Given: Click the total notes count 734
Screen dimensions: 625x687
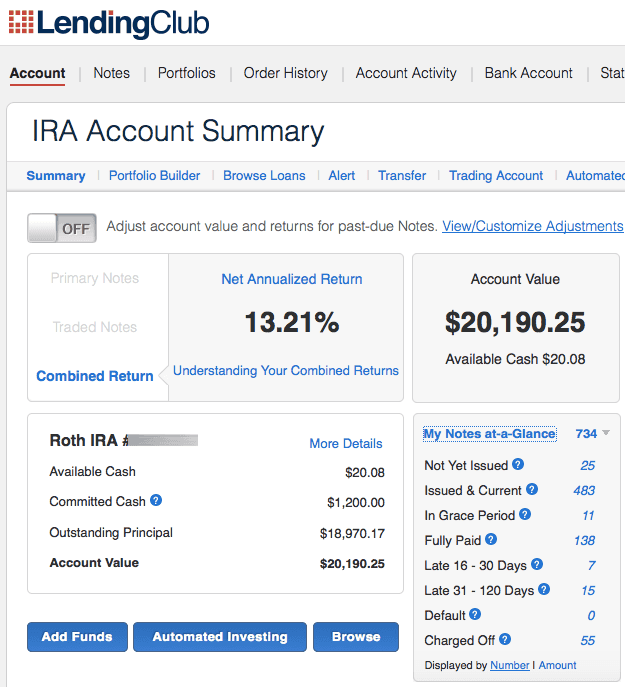Looking at the screenshot, I should click(586, 434).
